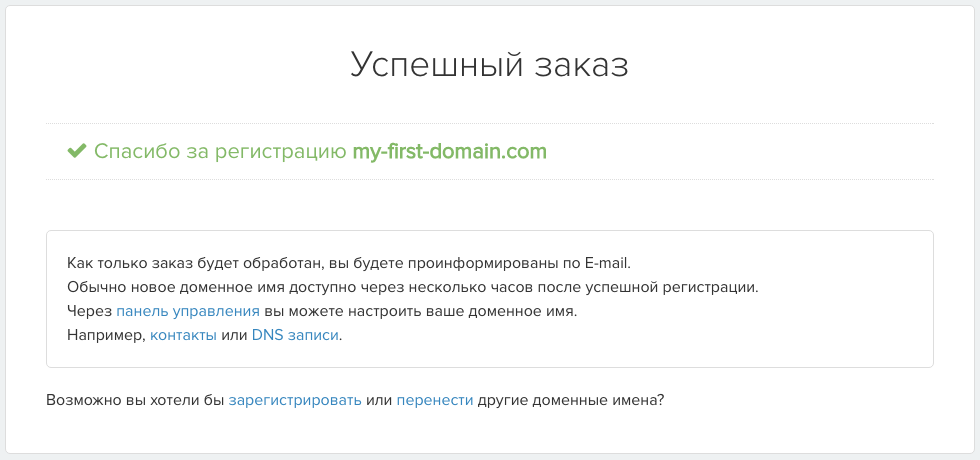Click the word Через before панель управления
Image resolution: width=980 pixels, height=460 pixels.
coord(89,311)
